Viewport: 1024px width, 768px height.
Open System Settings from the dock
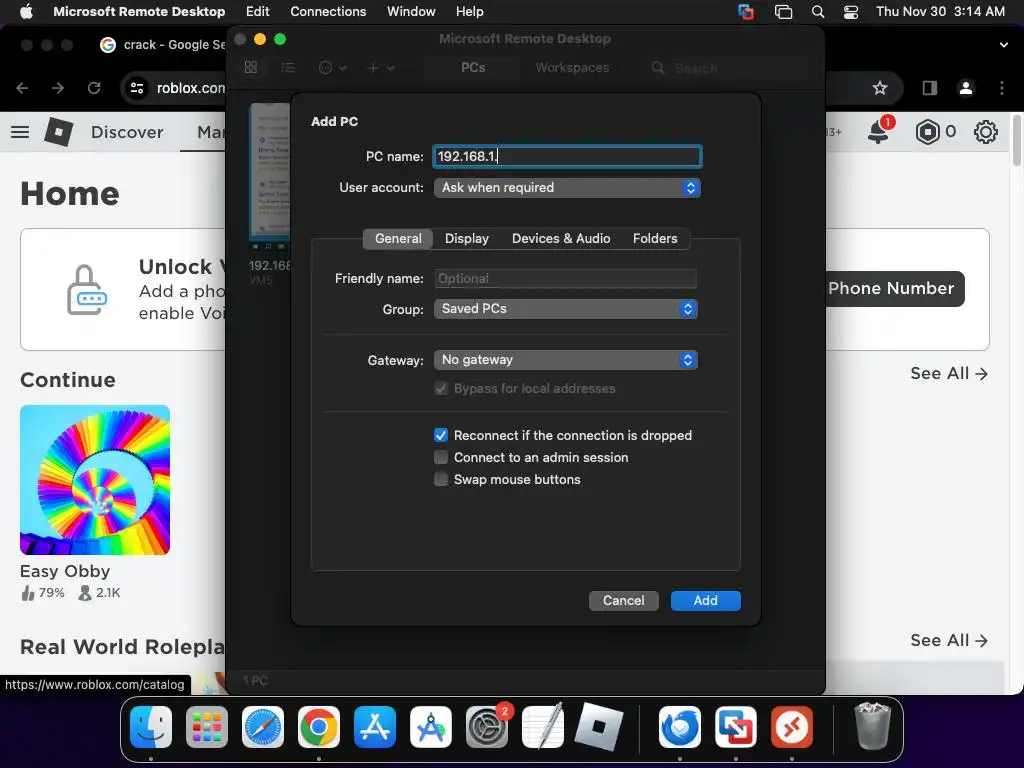point(487,727)
